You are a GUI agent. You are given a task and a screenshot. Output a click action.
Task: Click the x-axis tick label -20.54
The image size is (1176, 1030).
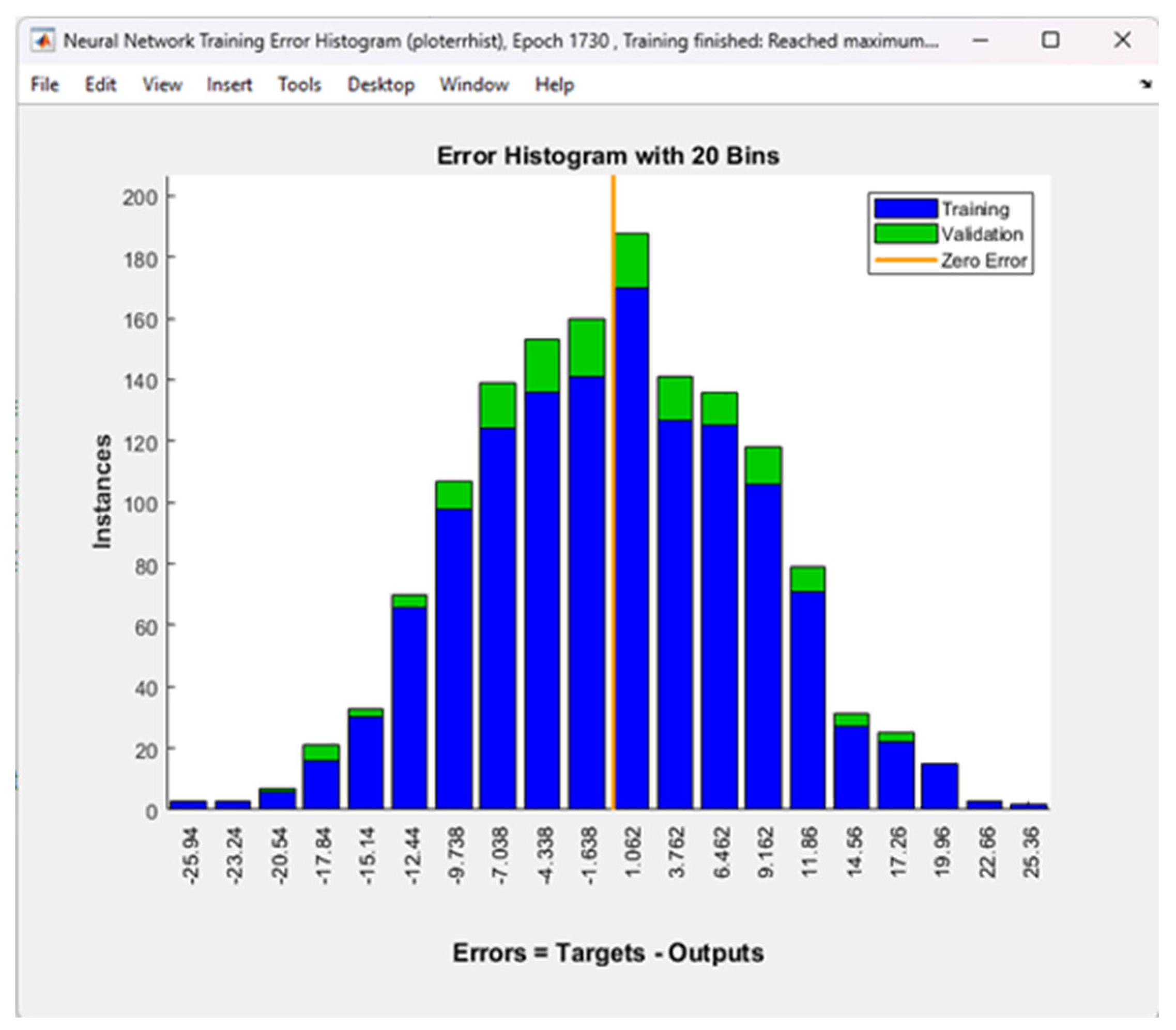(x=278, y=856)
